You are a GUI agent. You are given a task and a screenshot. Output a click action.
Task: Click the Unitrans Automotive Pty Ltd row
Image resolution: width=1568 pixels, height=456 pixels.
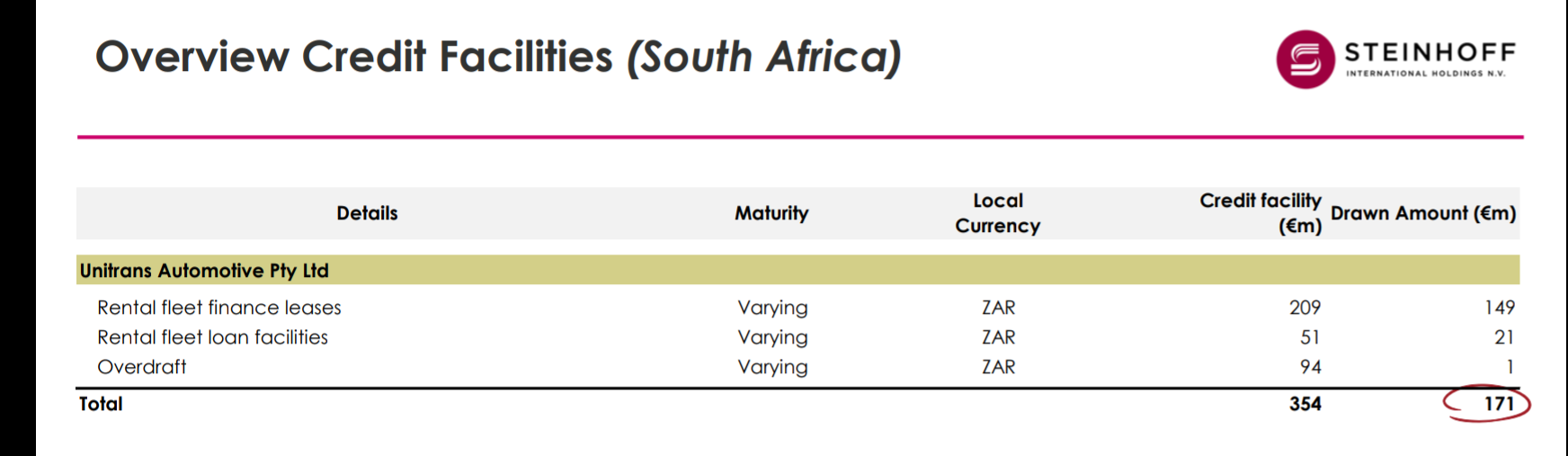tap(204, 271)
